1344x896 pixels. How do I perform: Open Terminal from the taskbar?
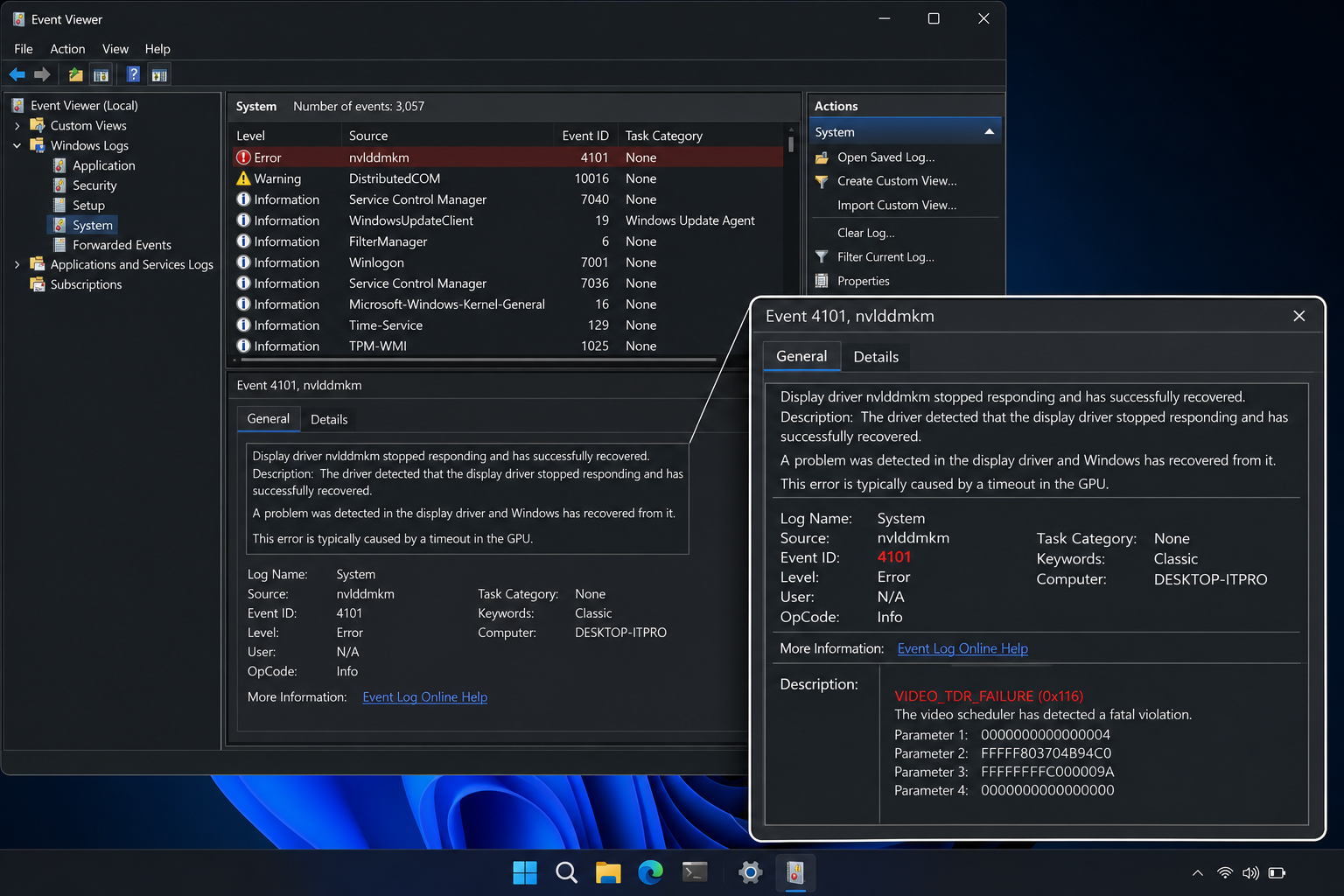(x=695, y=872)
